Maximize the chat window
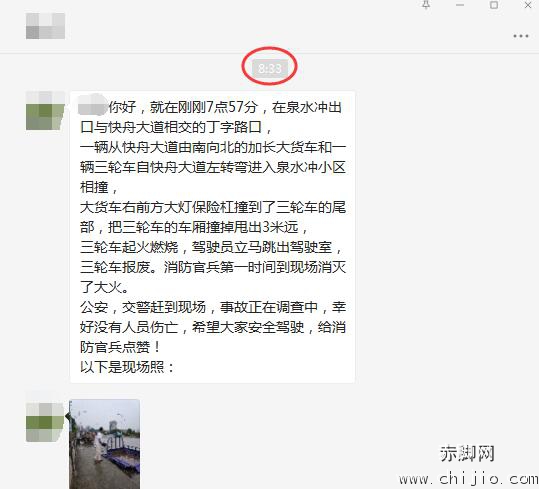539x489 pixels. coord(494,5)
